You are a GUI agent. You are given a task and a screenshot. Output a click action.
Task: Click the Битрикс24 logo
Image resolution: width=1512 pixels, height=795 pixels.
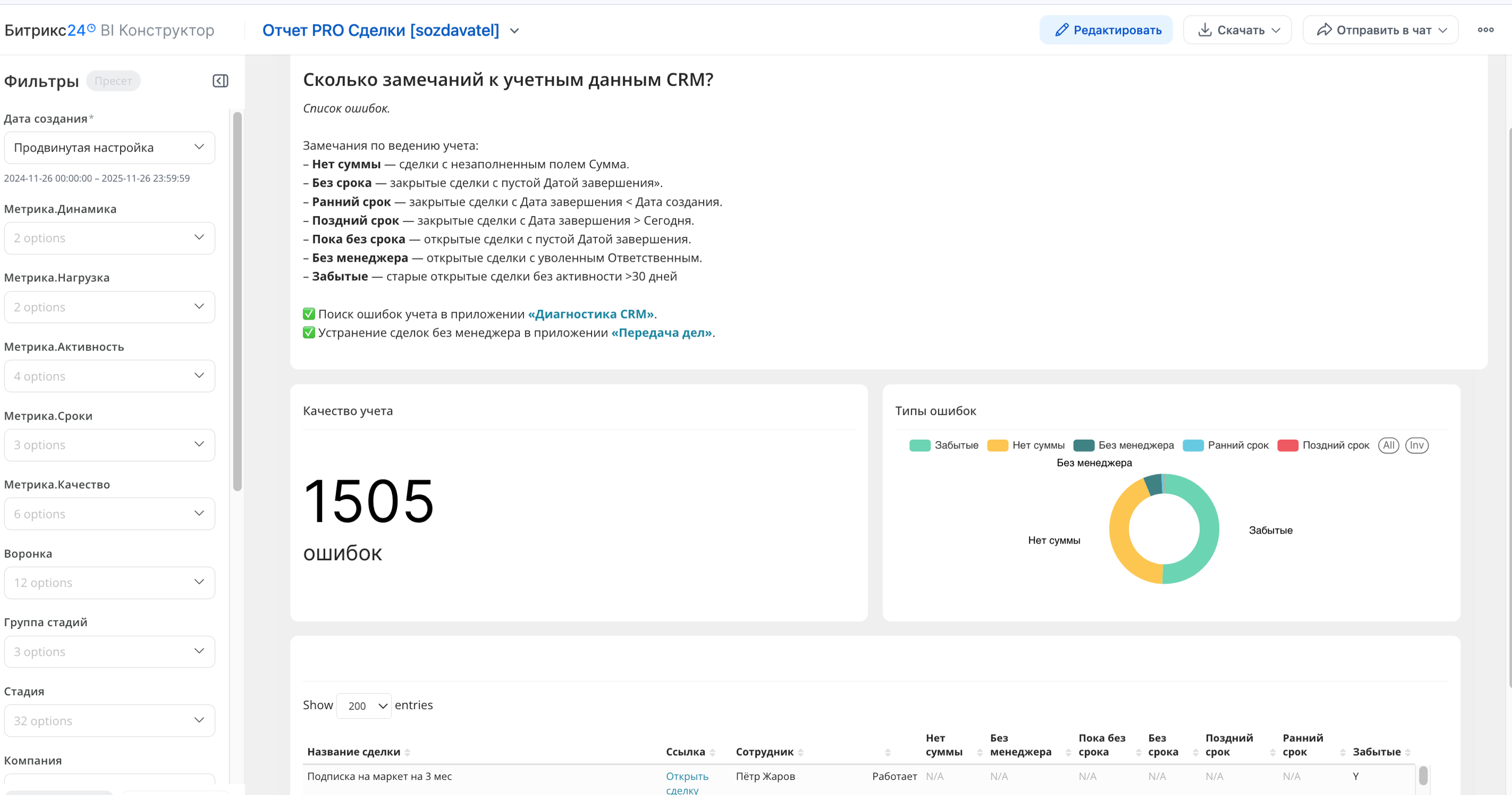[49, 30]
